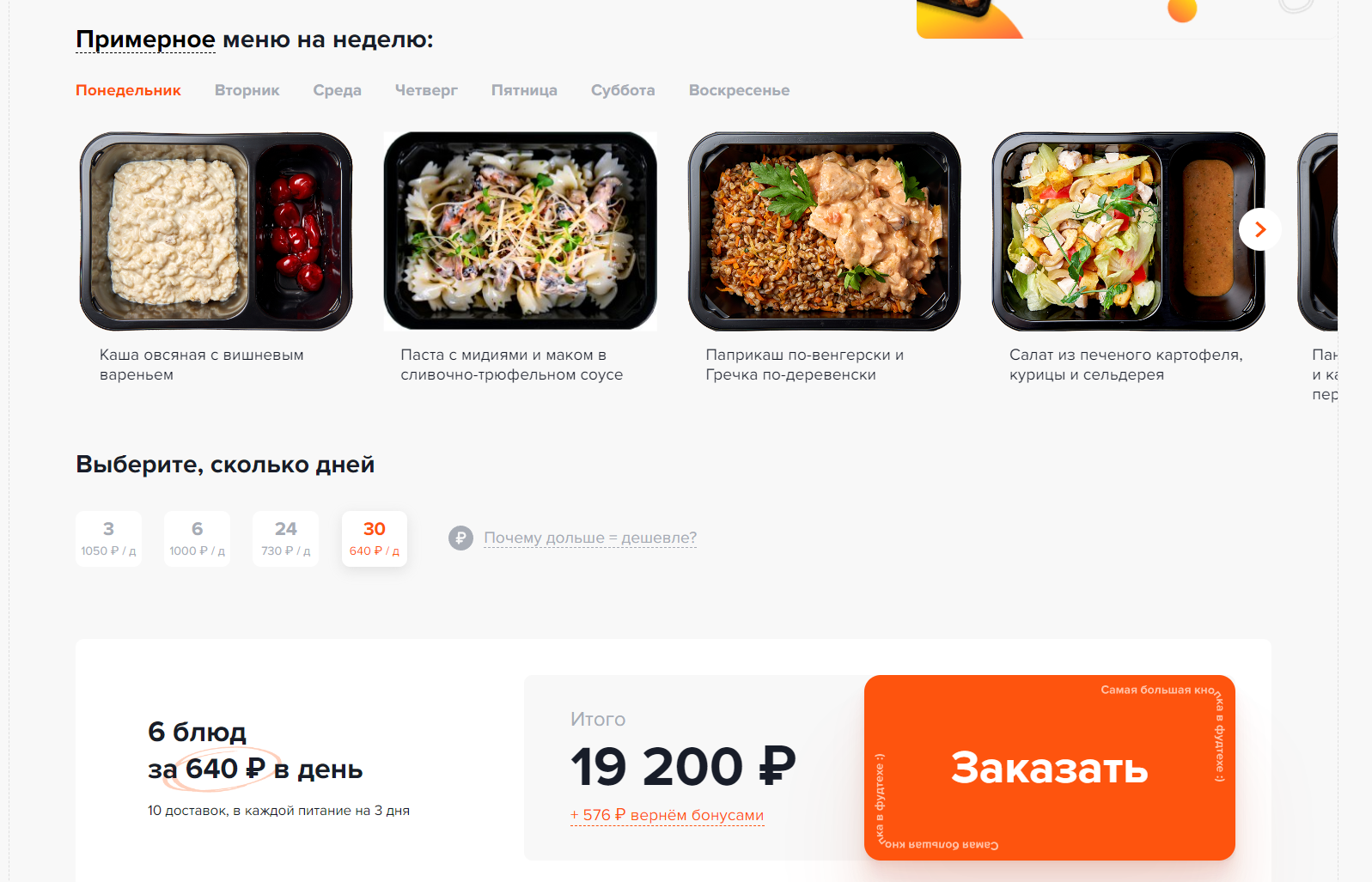The height and width of the screenshot is (882, 1372).
Task: Open the Среда menu tab
Action: 337,90
